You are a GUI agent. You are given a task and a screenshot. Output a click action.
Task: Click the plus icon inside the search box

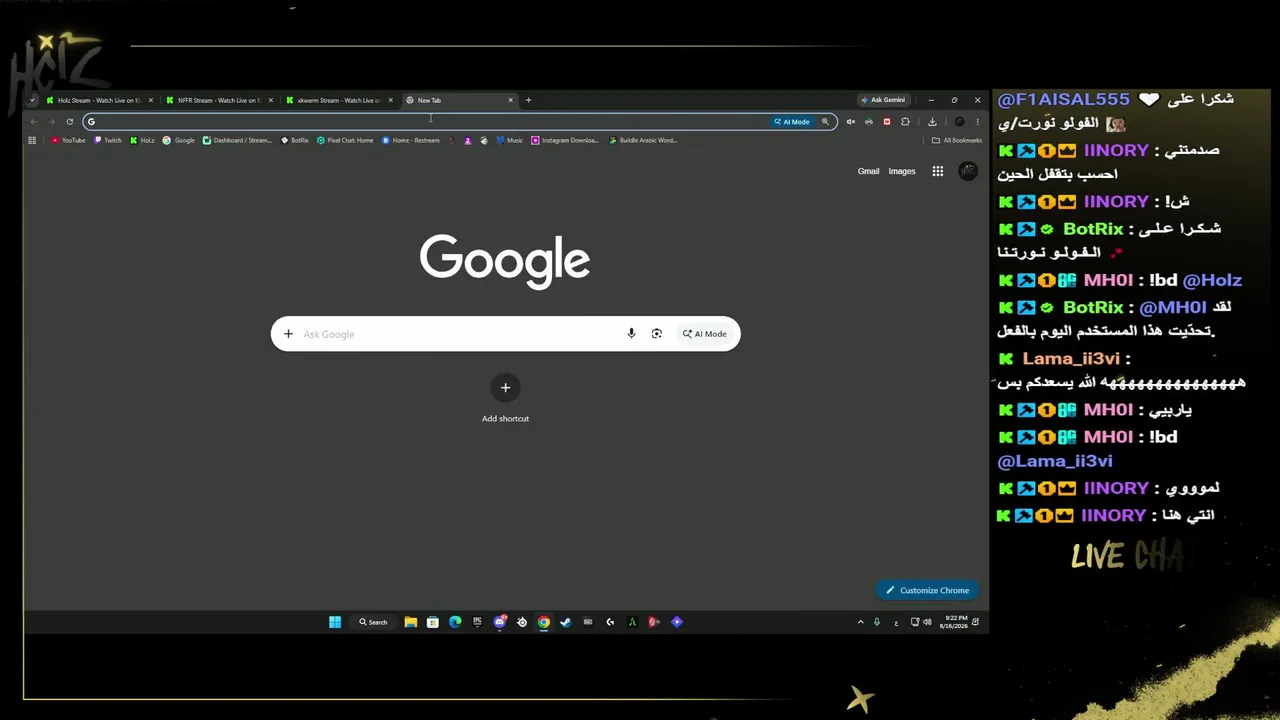[x=288, y=334]
